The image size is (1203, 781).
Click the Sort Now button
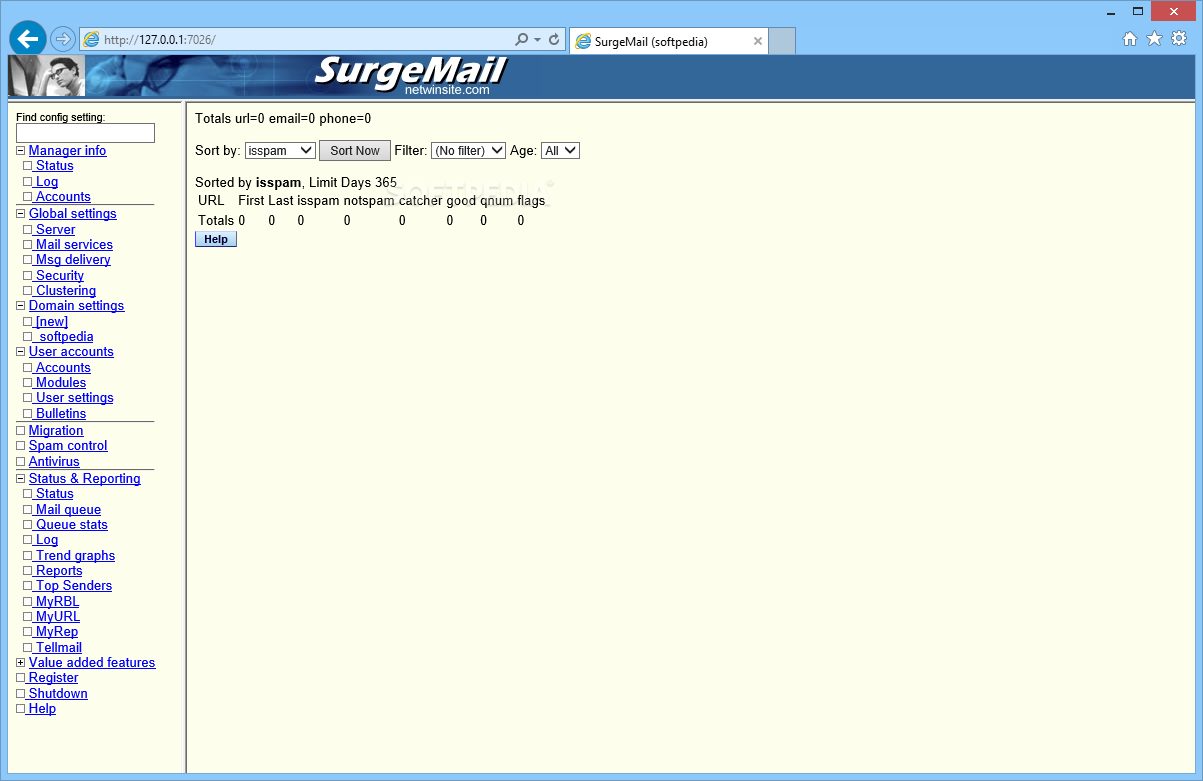(x=355, y=151)
